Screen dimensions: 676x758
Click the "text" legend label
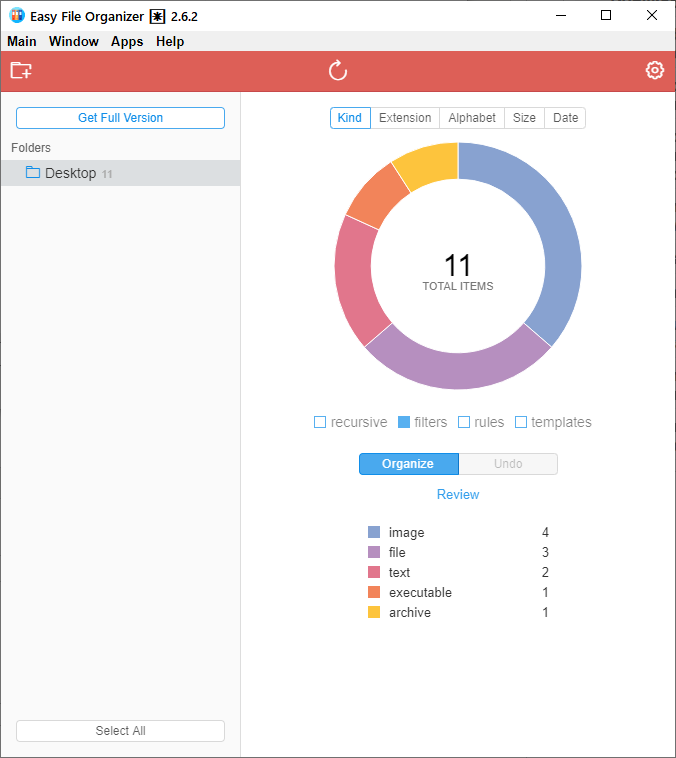pos(399,572)
